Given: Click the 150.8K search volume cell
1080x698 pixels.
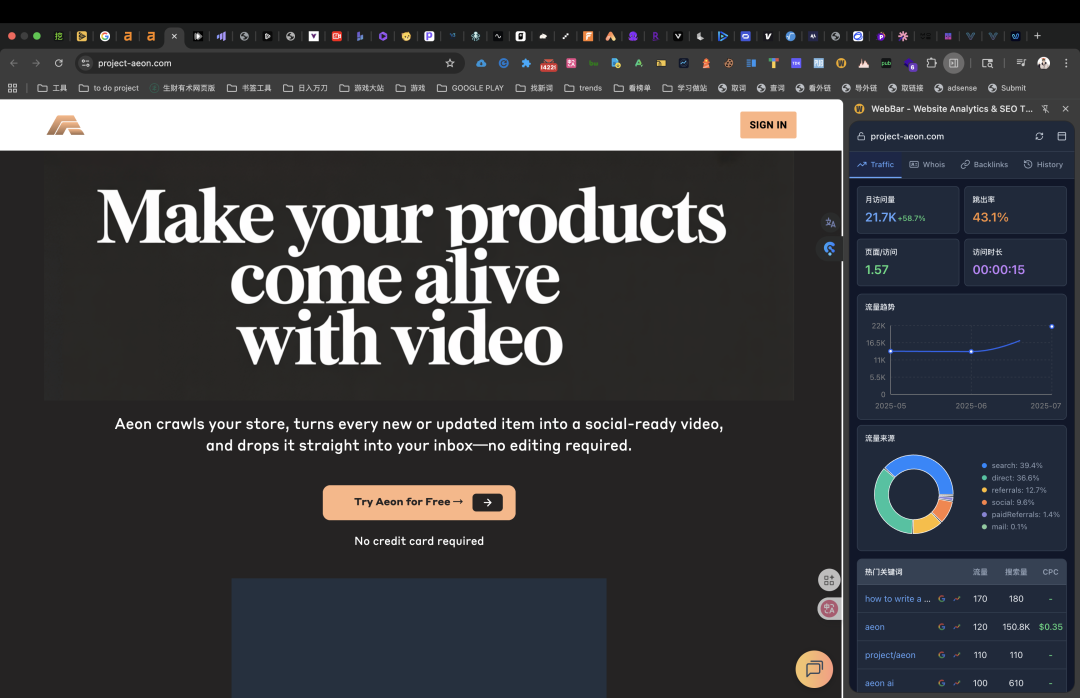Looking at the screenshot, I should [x=1016, y=627].
